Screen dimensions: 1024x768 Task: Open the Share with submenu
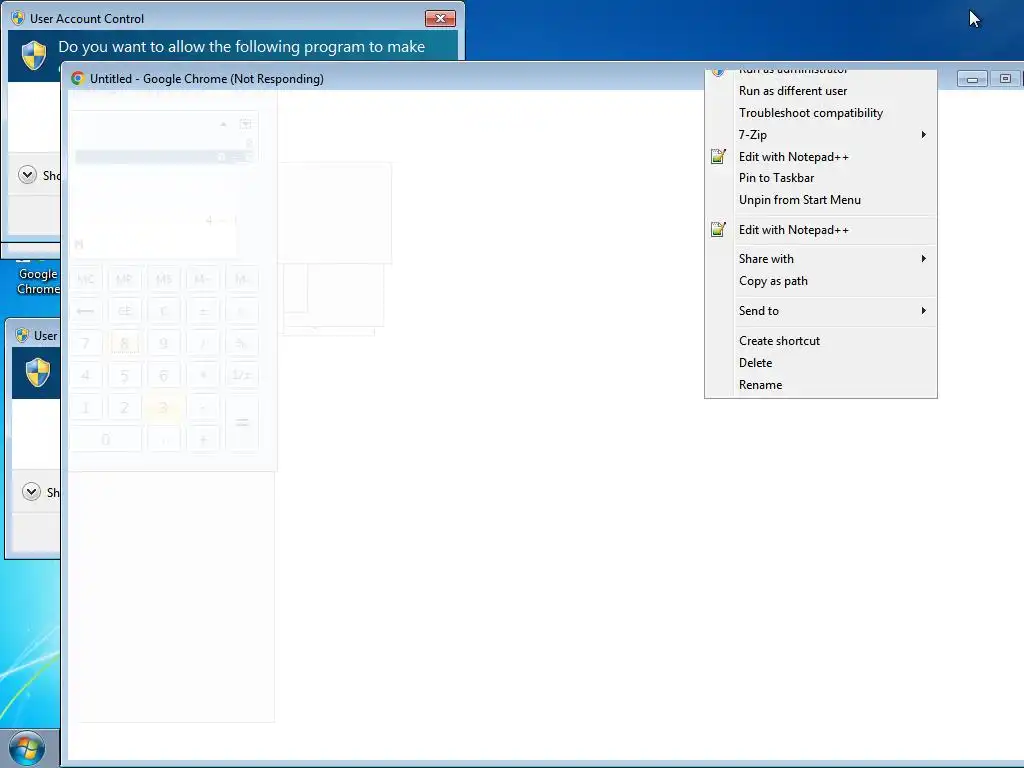(821, 259)
